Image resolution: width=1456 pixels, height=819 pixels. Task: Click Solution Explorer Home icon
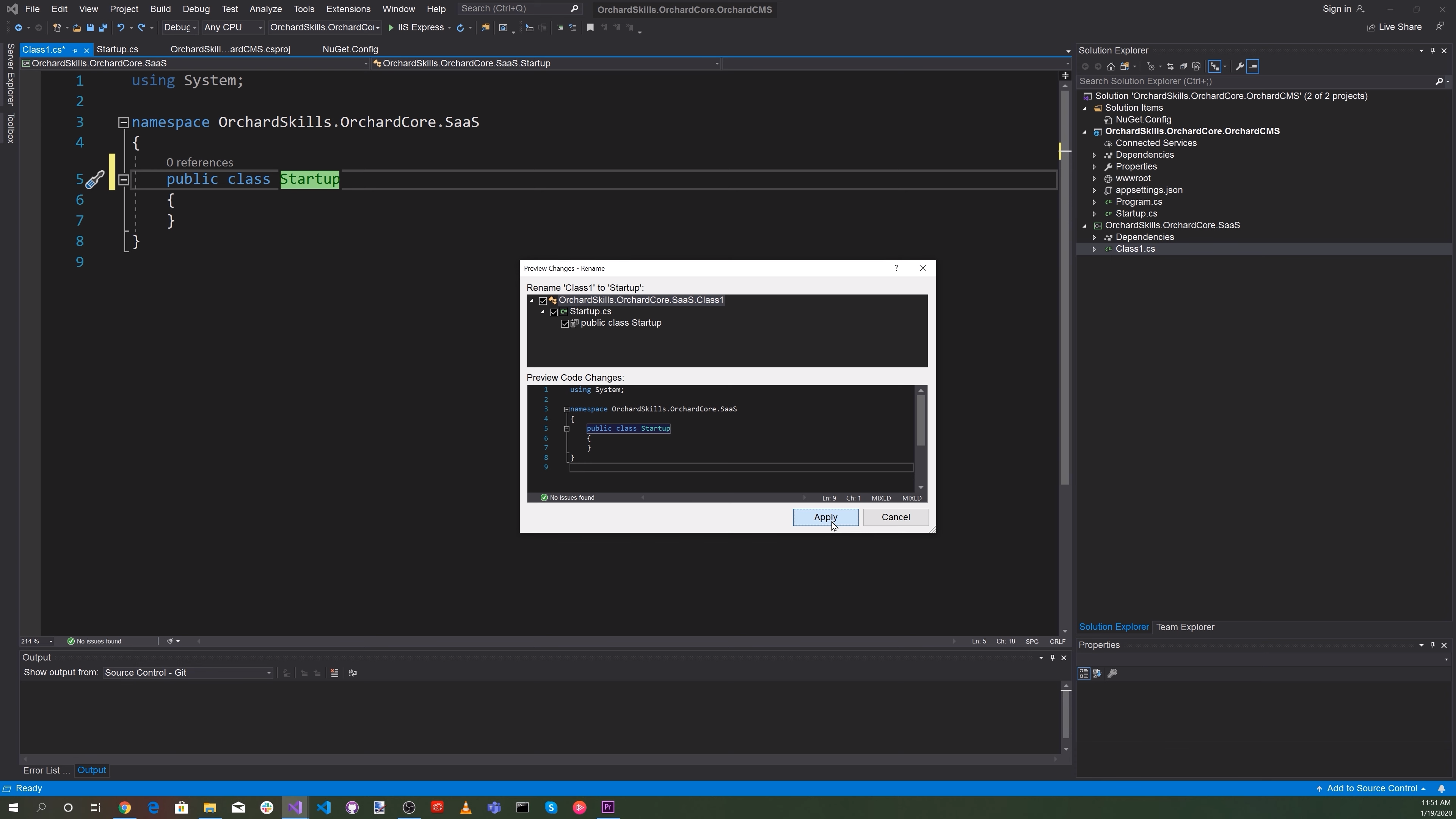[1111, 67]
